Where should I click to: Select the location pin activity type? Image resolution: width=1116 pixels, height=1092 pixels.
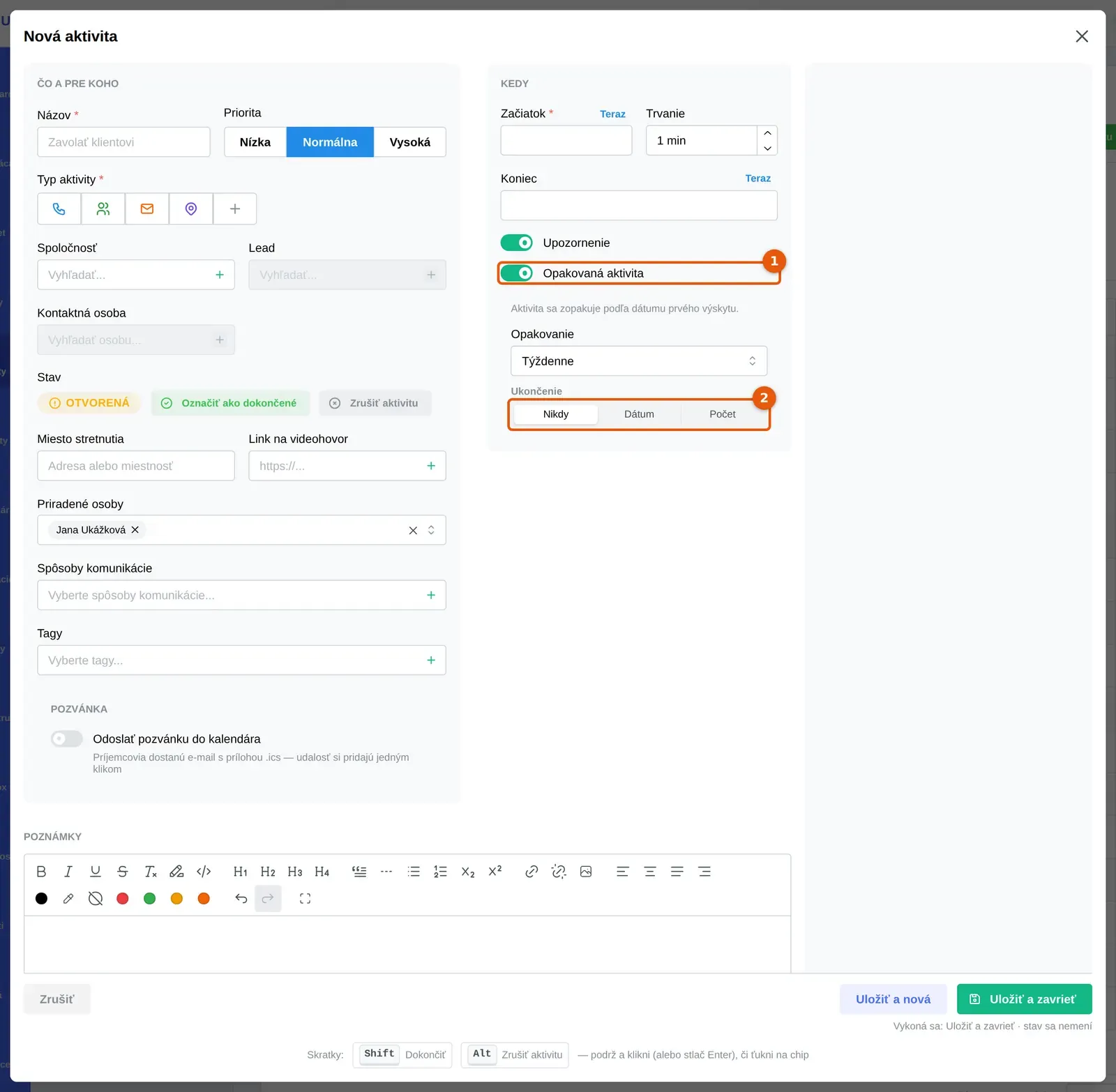coord(191,208)
